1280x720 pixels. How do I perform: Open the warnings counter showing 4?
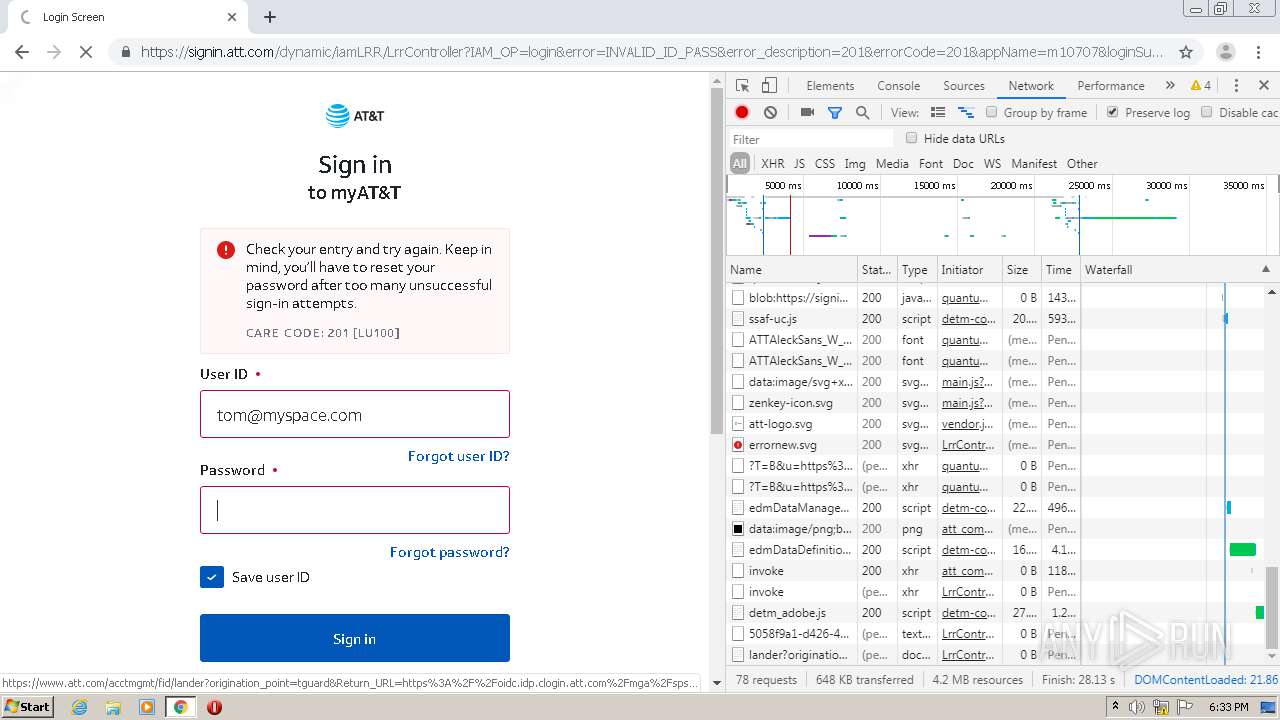click(x=1201, y=86)
